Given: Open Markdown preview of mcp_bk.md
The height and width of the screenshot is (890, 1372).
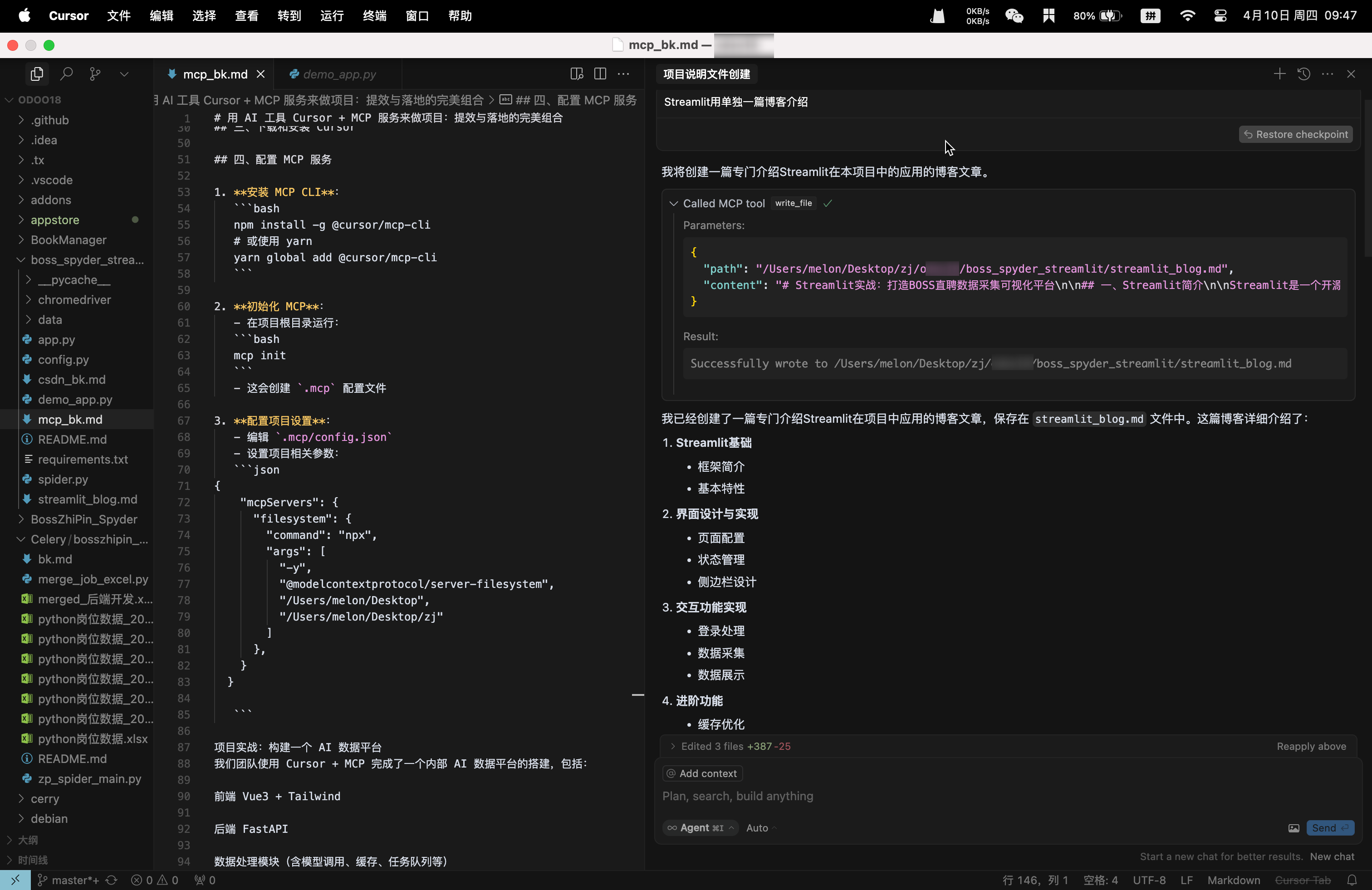Looking at the screenshot, I should (x=576, y=74).
